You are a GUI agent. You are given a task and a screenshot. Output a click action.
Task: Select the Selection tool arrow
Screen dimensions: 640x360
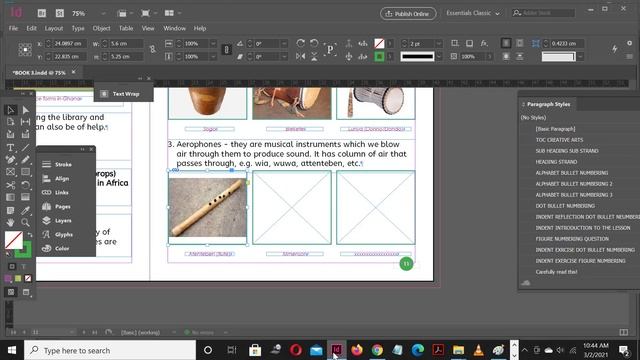coord(11,110)
